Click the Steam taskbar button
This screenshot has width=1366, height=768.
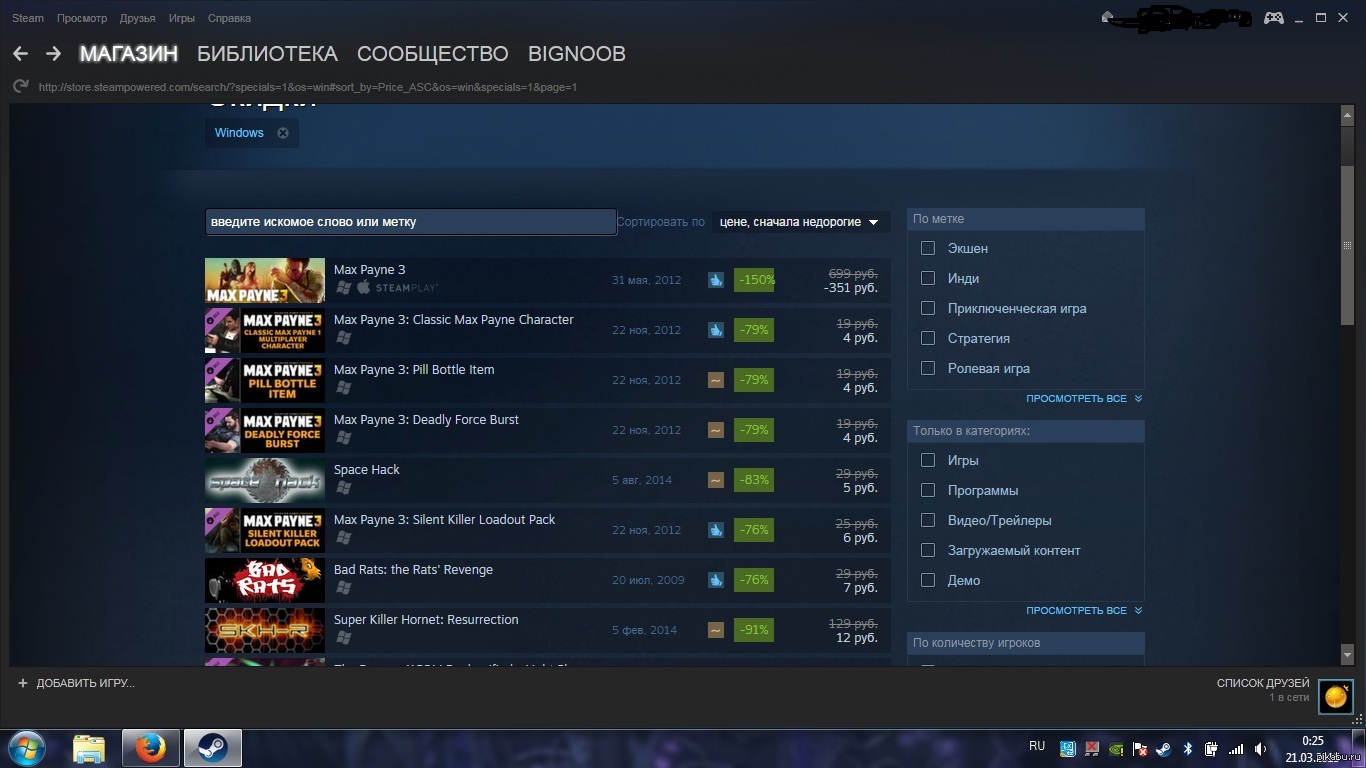point(212,748)
